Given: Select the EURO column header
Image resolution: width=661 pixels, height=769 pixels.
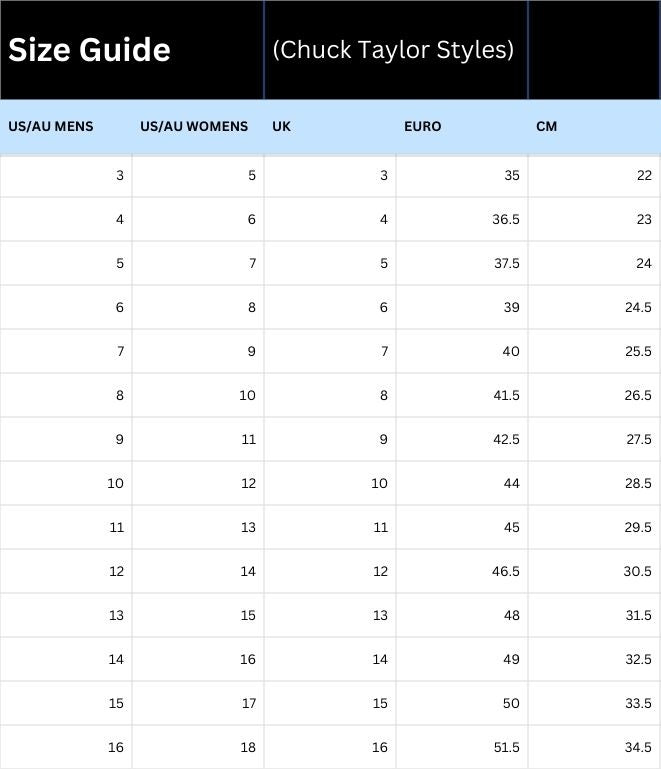Looking at the screenshot, I should 423,127.
